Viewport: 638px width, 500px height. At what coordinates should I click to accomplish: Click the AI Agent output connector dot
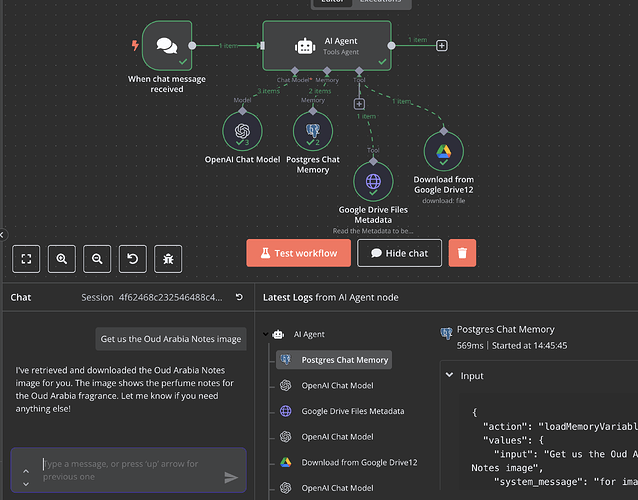(x=391, y=46)
